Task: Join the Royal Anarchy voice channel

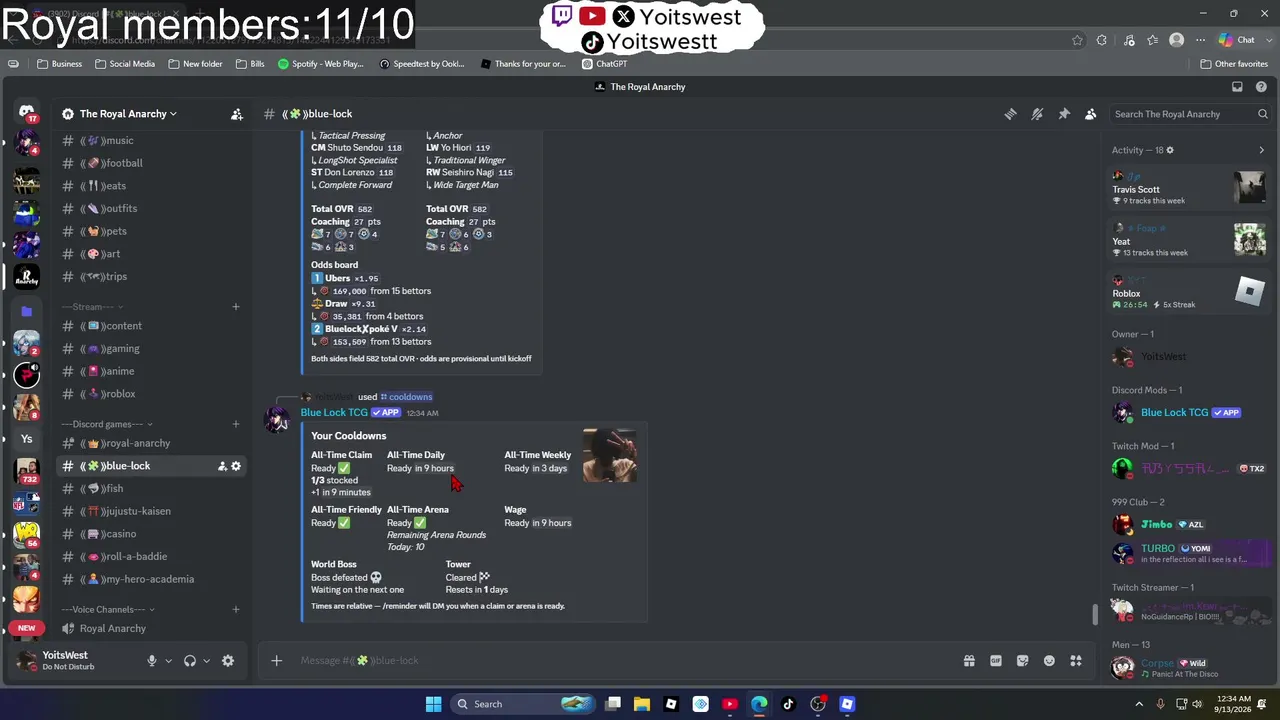Action: (x=150, y=628)
